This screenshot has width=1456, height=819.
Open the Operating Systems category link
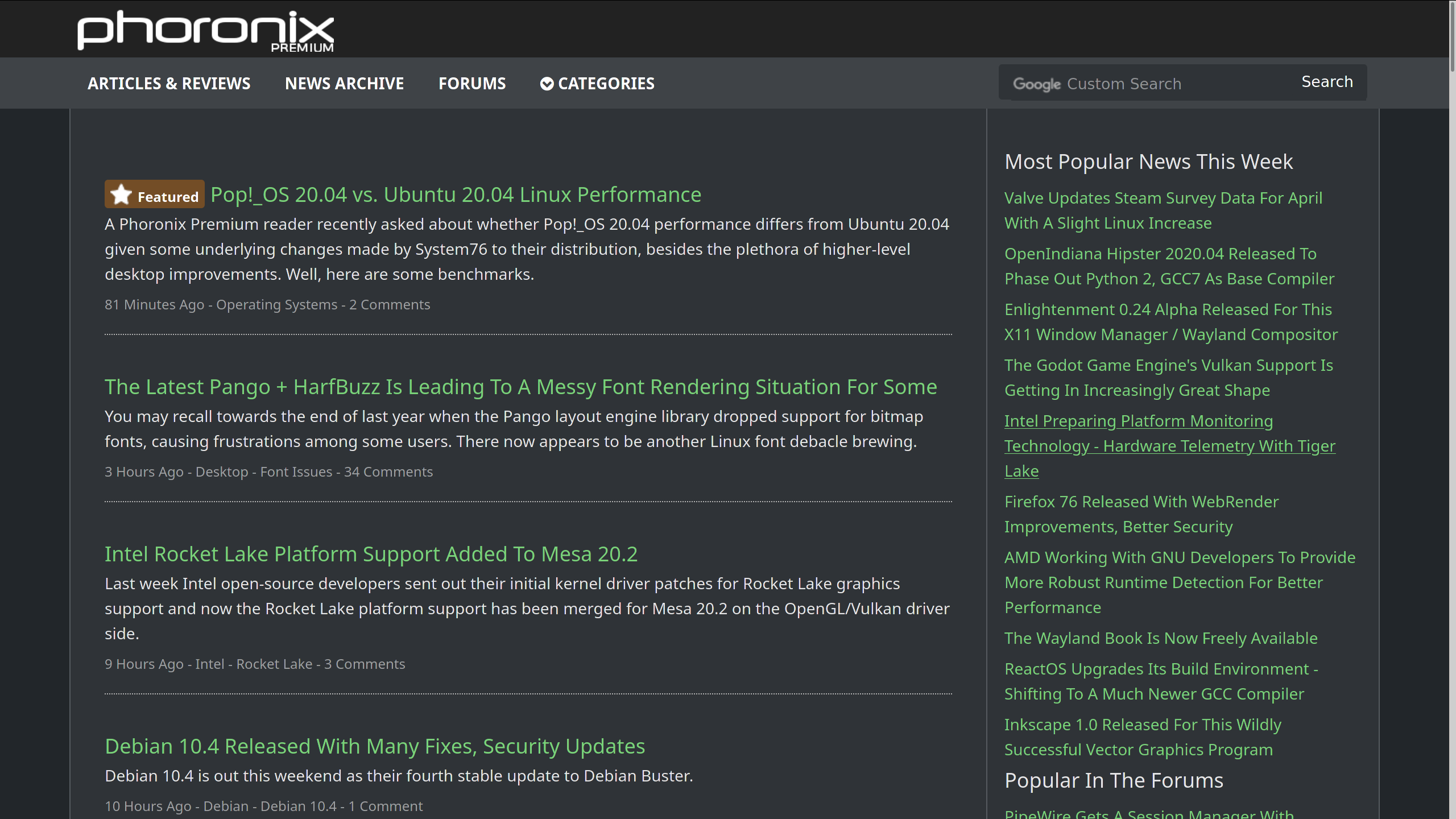[276, 305]
